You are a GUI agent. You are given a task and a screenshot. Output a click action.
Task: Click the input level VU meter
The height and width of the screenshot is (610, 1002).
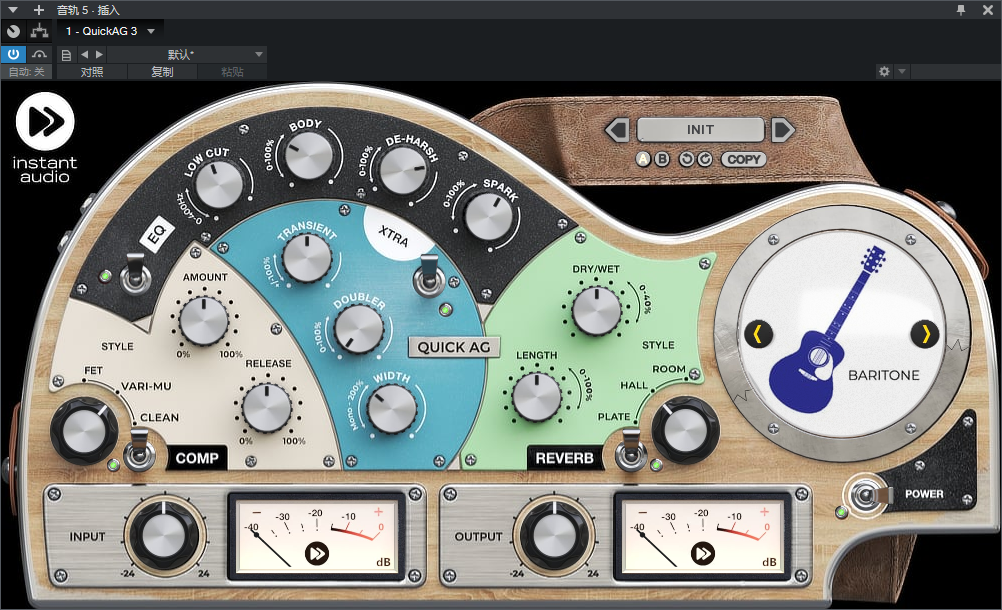pos(317,536)
